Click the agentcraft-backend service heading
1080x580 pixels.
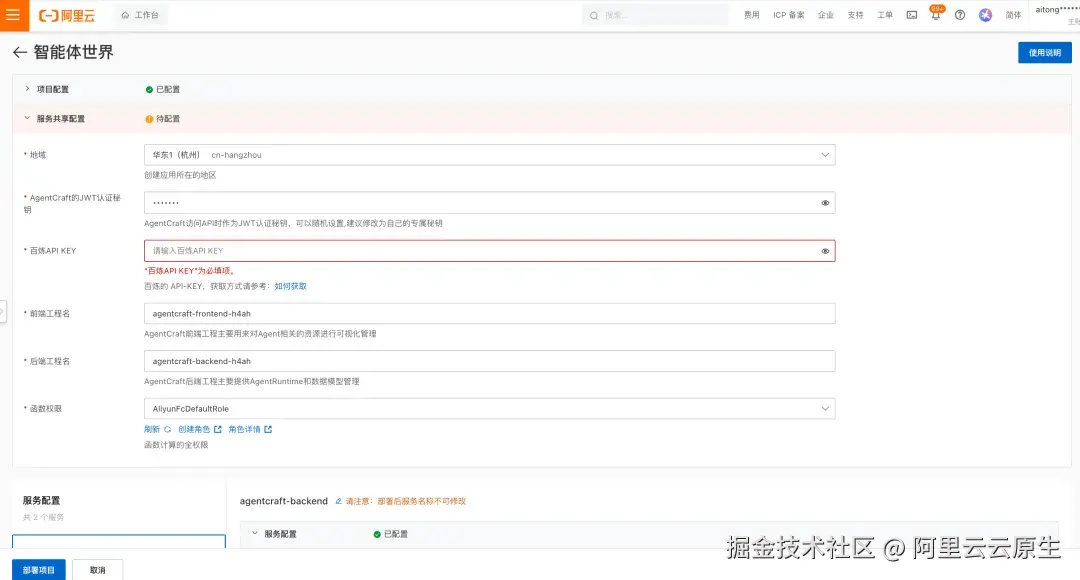pyautogui.click(x=284, y=501)
